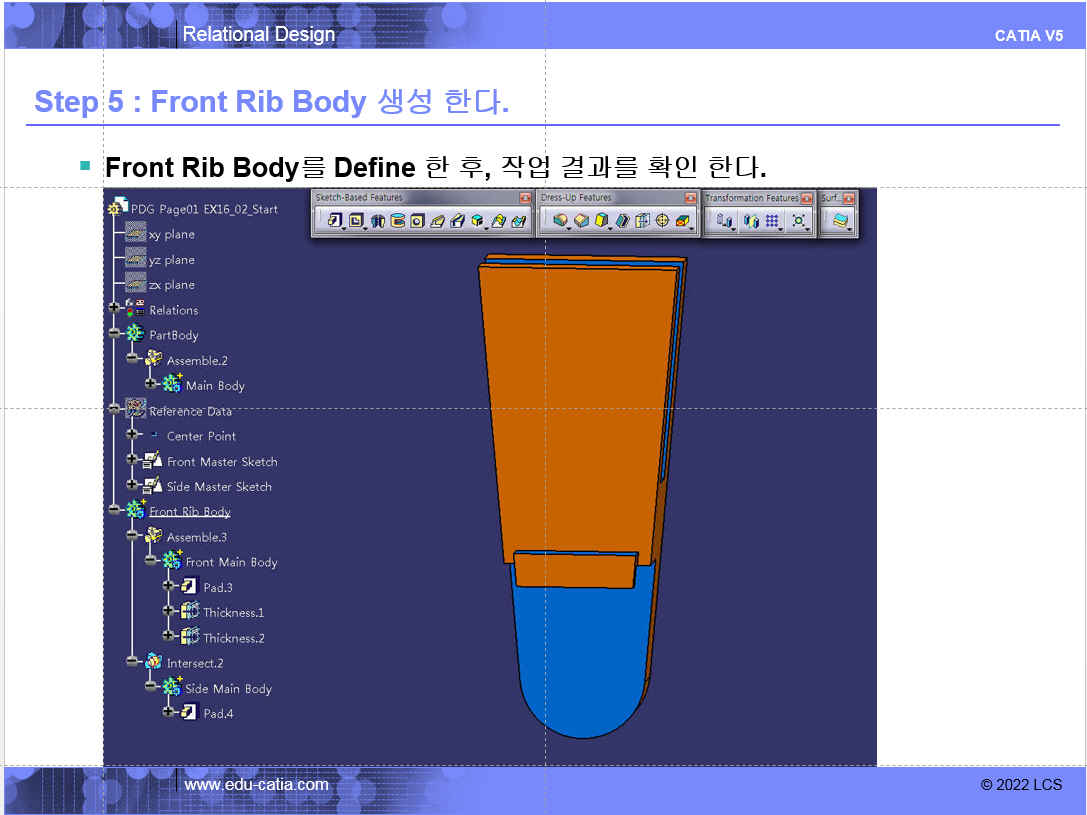Open the Rectangular Pattern tool
The image size is (1087, 815).
[x=772, y=221]
